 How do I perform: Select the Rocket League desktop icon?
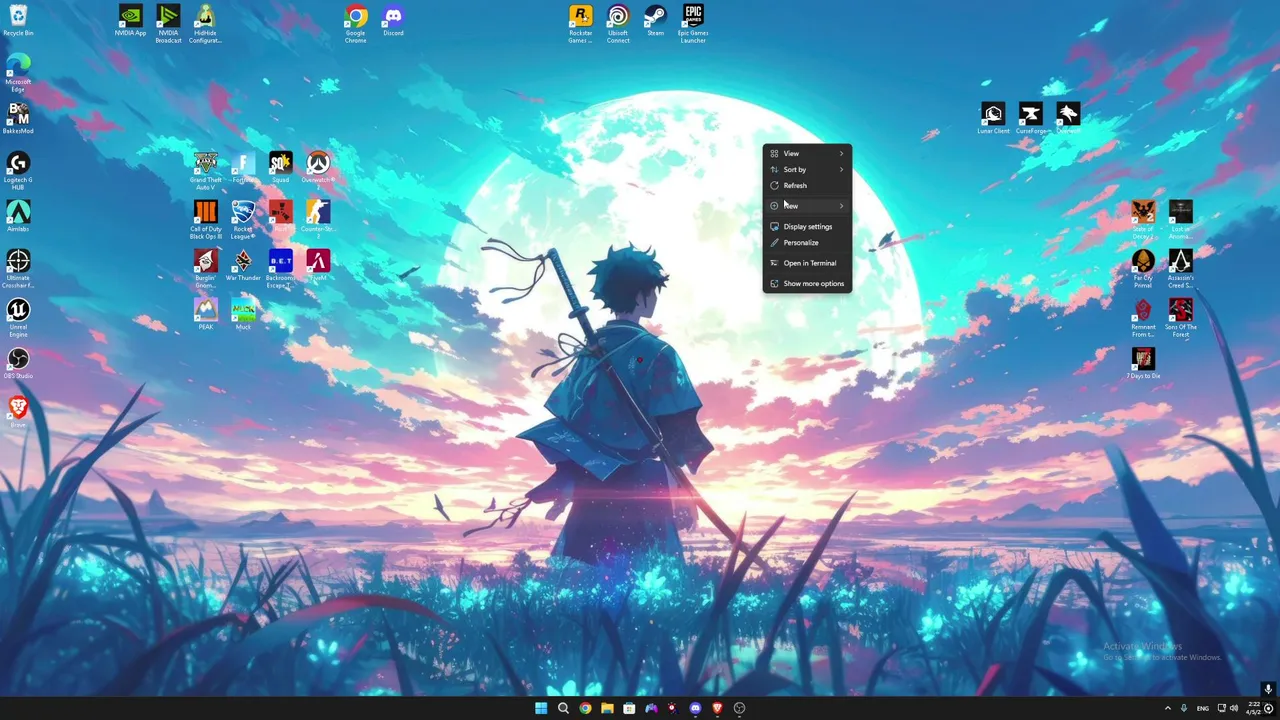coord(243,220)
